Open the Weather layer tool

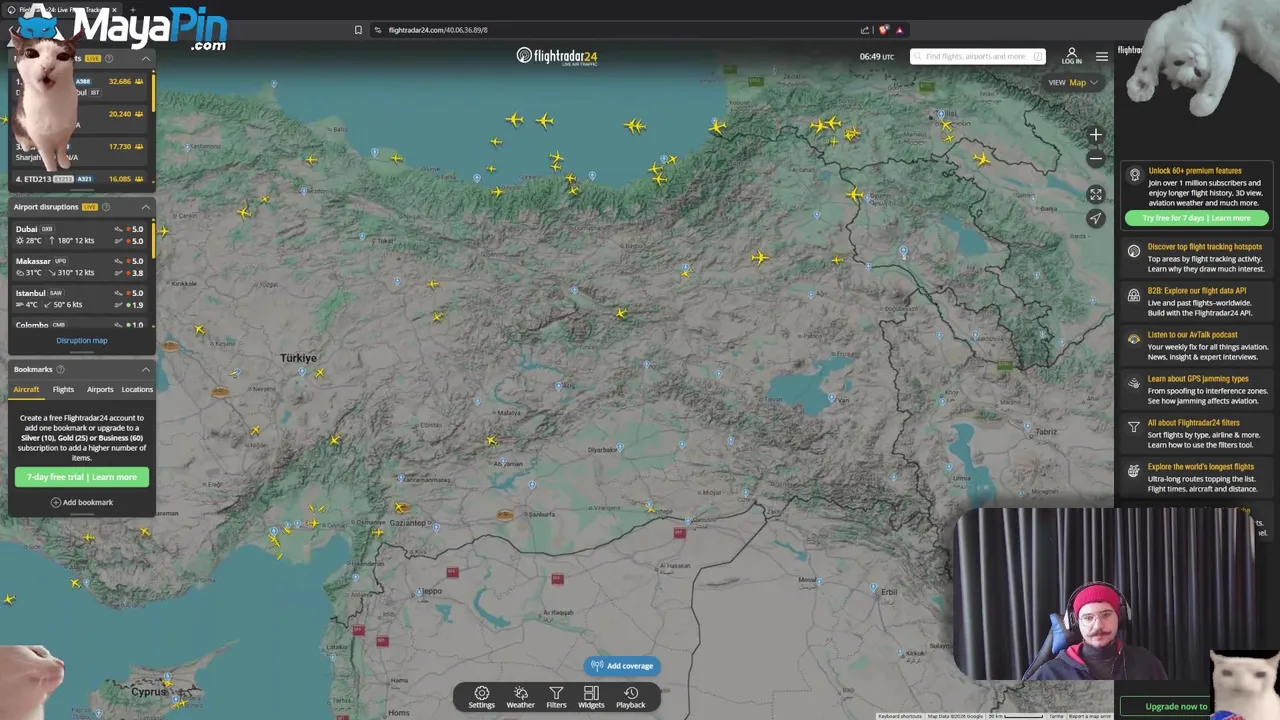(x=520, y=697)
